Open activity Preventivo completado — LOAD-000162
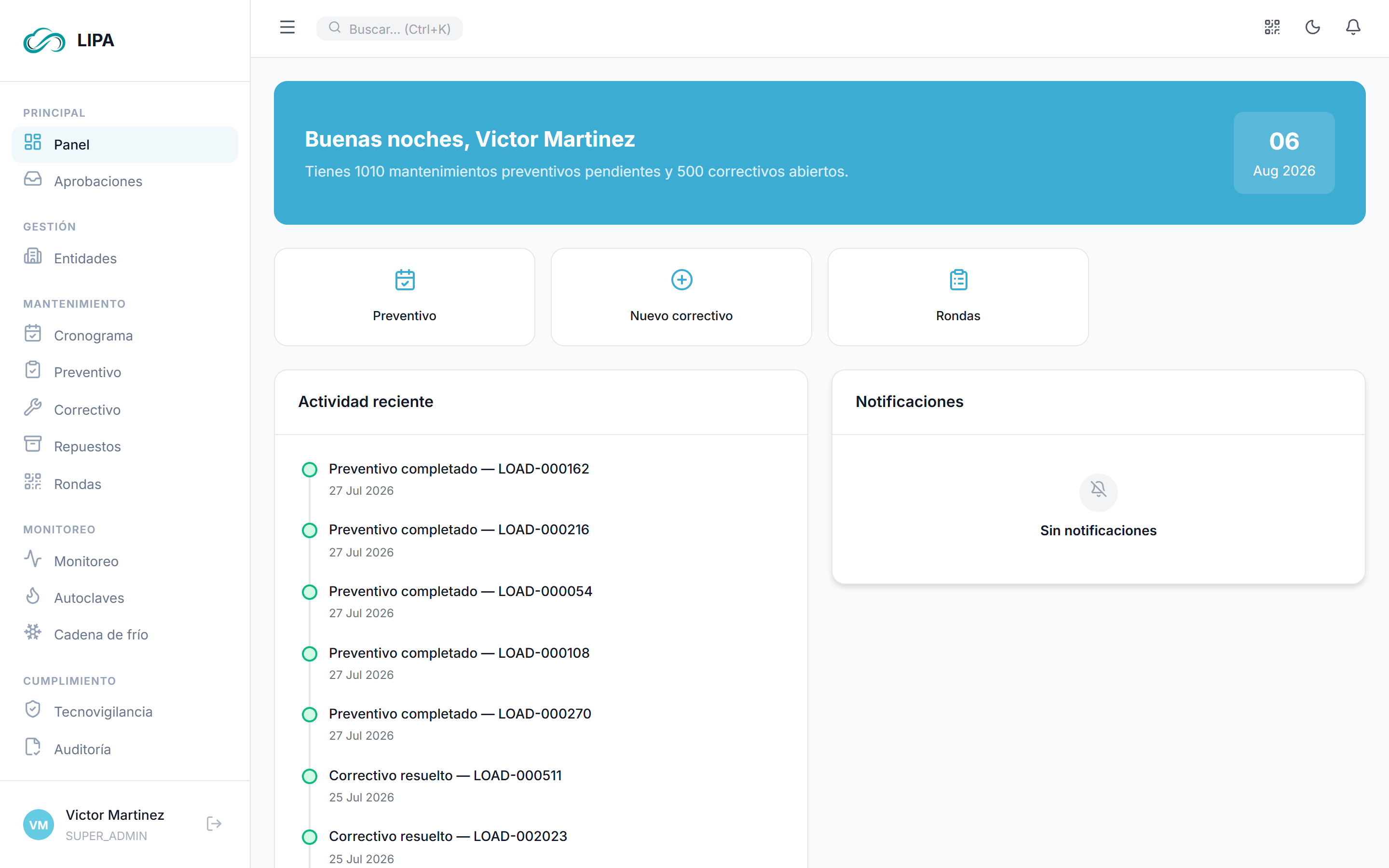1389x868 pixels. 459,469
